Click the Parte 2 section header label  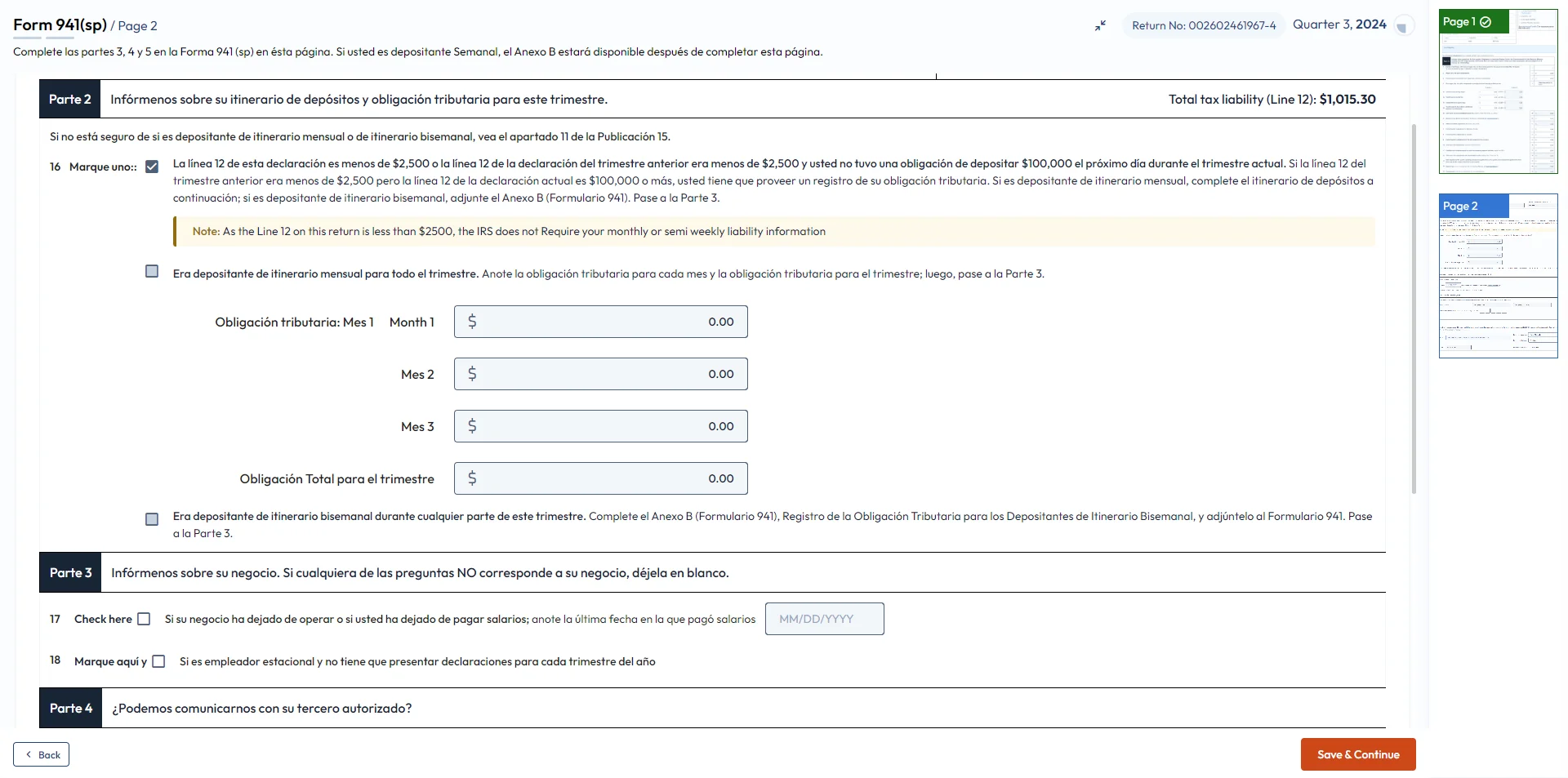click(x=70, y=99)
